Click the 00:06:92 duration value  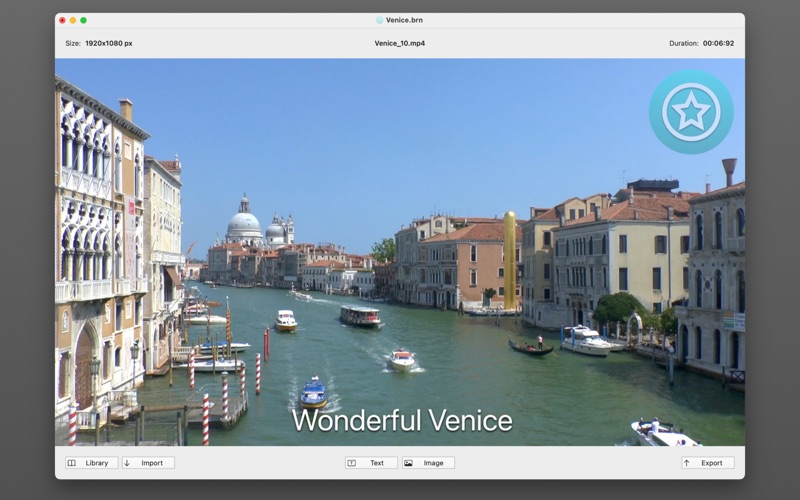(718, 43)
